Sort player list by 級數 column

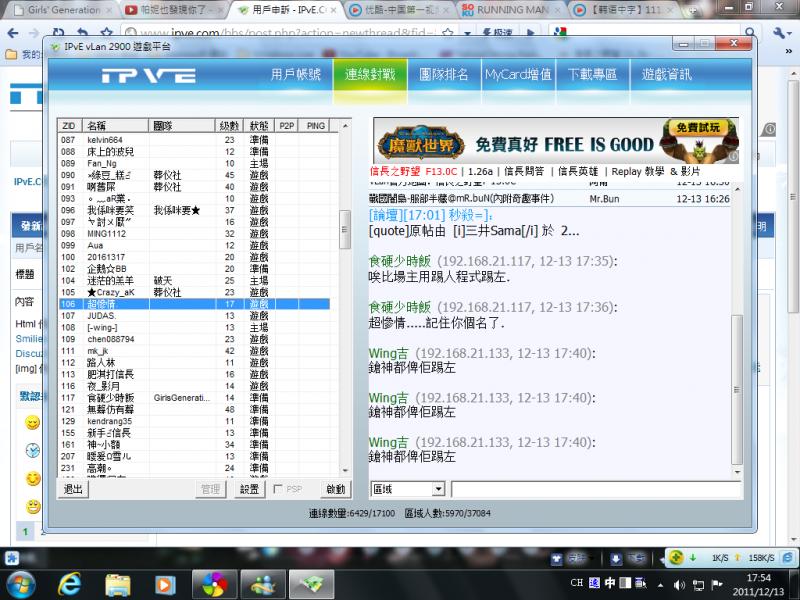229,126
